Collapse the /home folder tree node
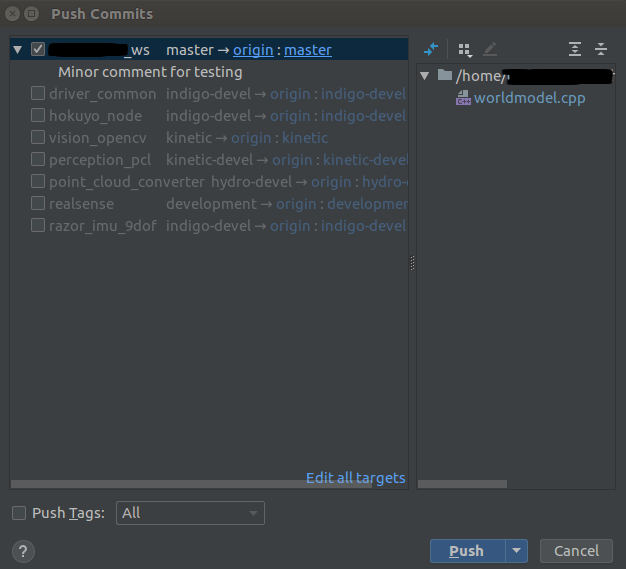Image resolution: width=626 pixels, height=569 pixels. (426, 76)
